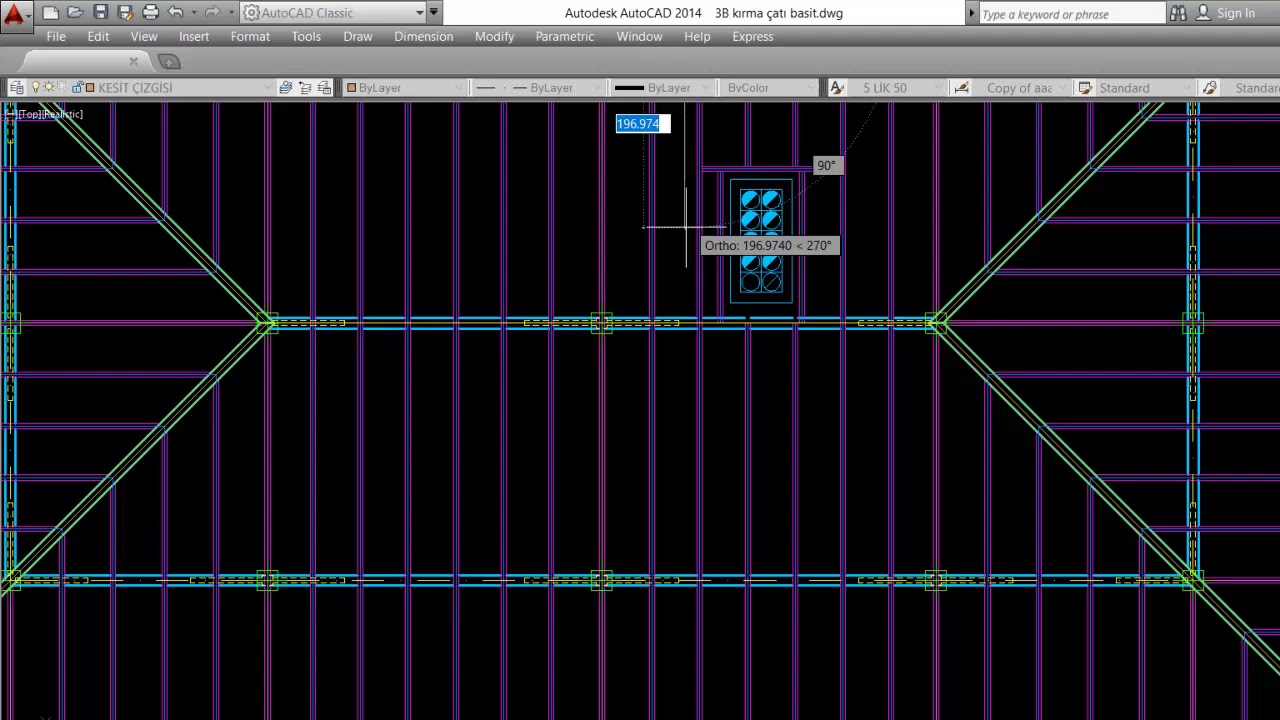Open the Modify menu
Screen dimensions: 1280x720
pyautogui.click(x=494, y=36)
